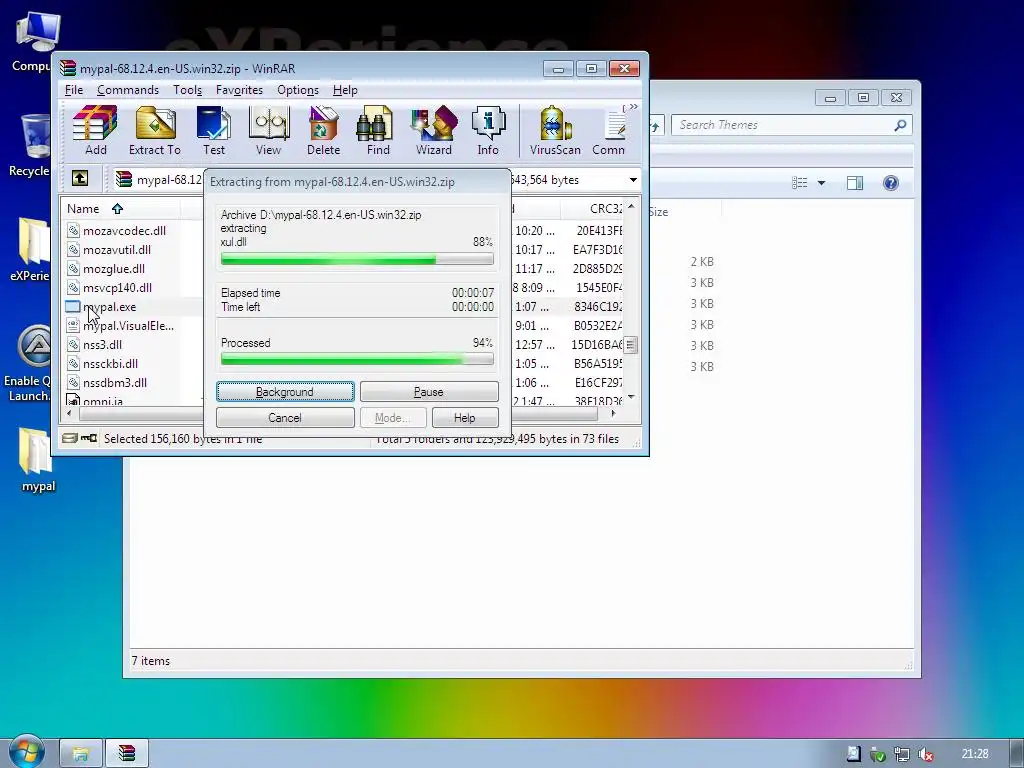
Task: Open view options dropdown in Explorer window
Action: pos(822,184)
